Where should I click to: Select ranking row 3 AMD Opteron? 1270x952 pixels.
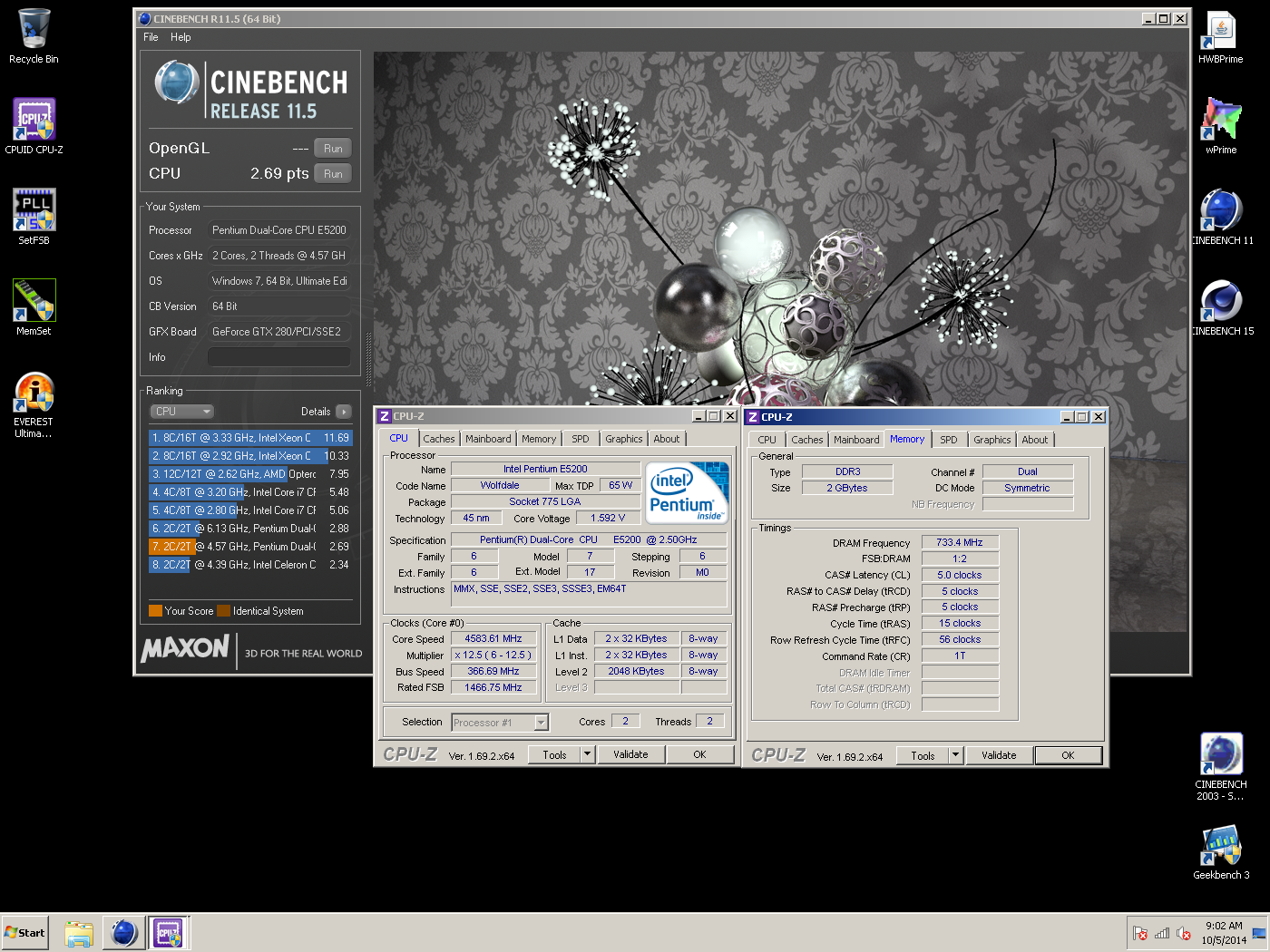(x=250, y=474)
